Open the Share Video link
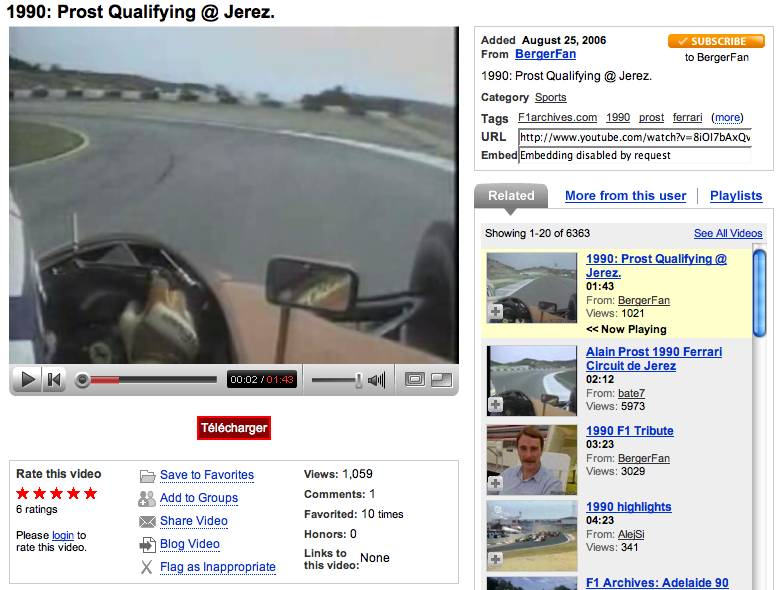780x590 pixels. click(x=194, y=521)
